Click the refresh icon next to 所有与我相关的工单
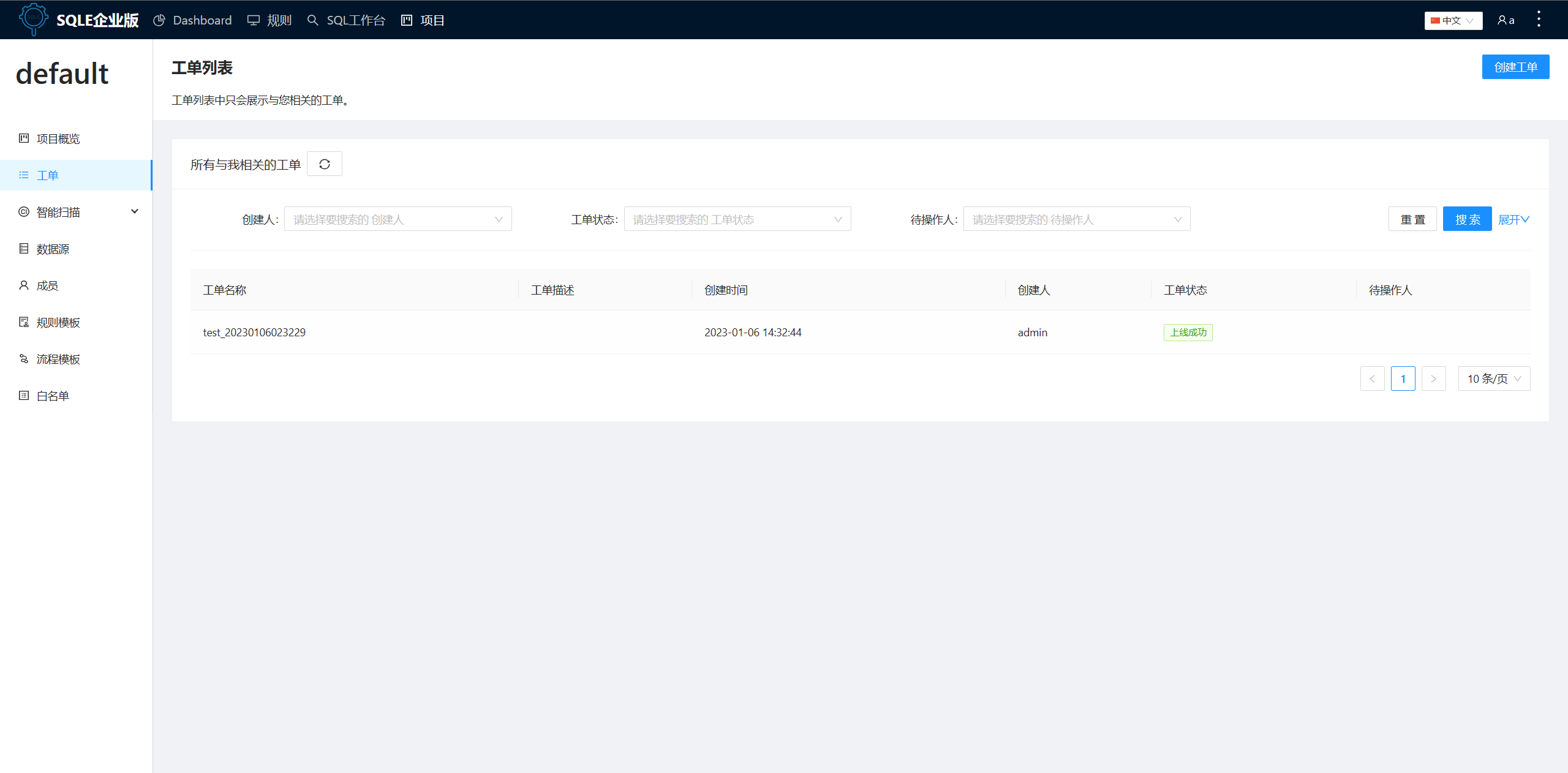Viewport: 1568px width, 773px height. click(x=324, y=164)
